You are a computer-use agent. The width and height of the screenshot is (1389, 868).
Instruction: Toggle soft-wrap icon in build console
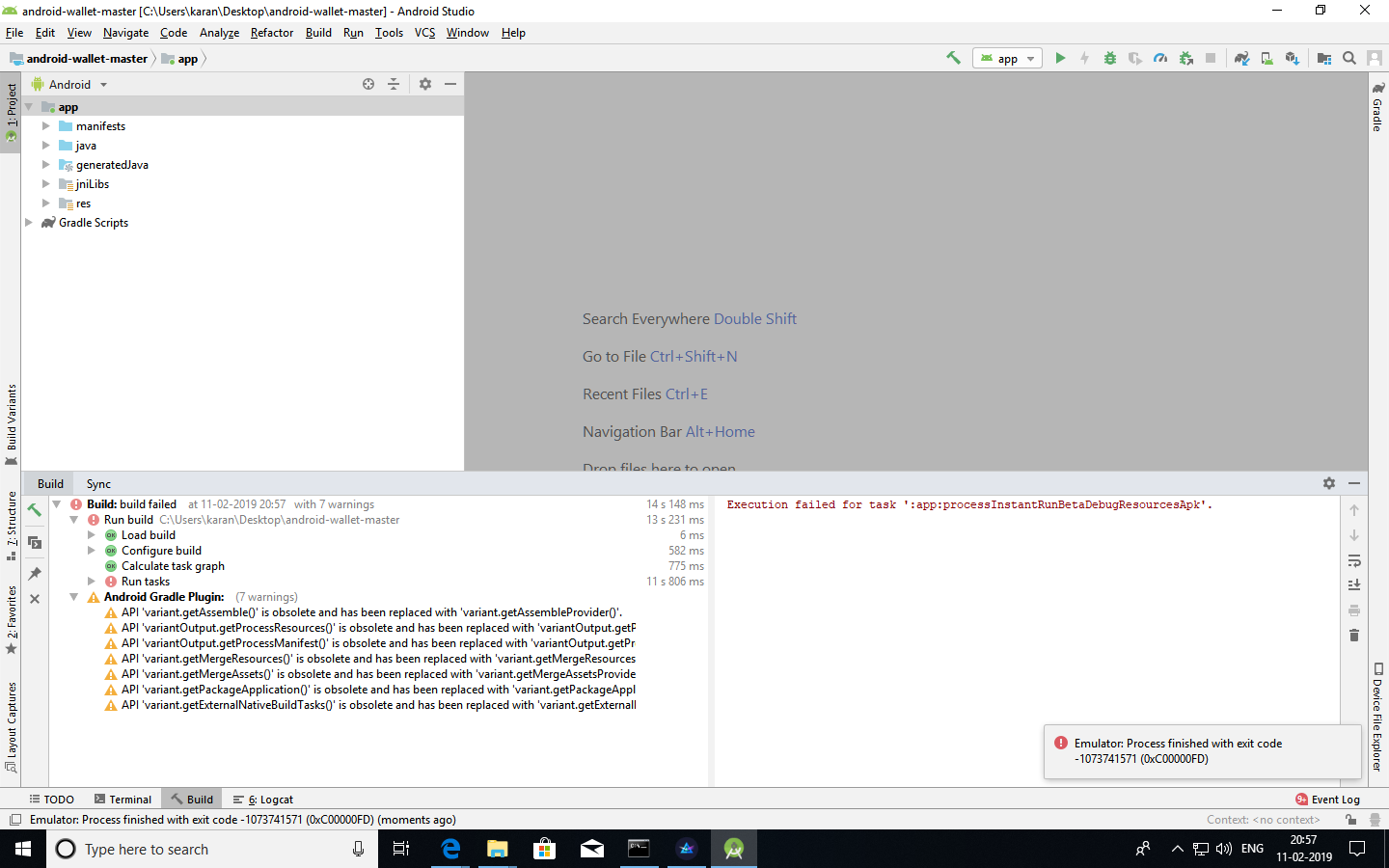coord(1354,560)
